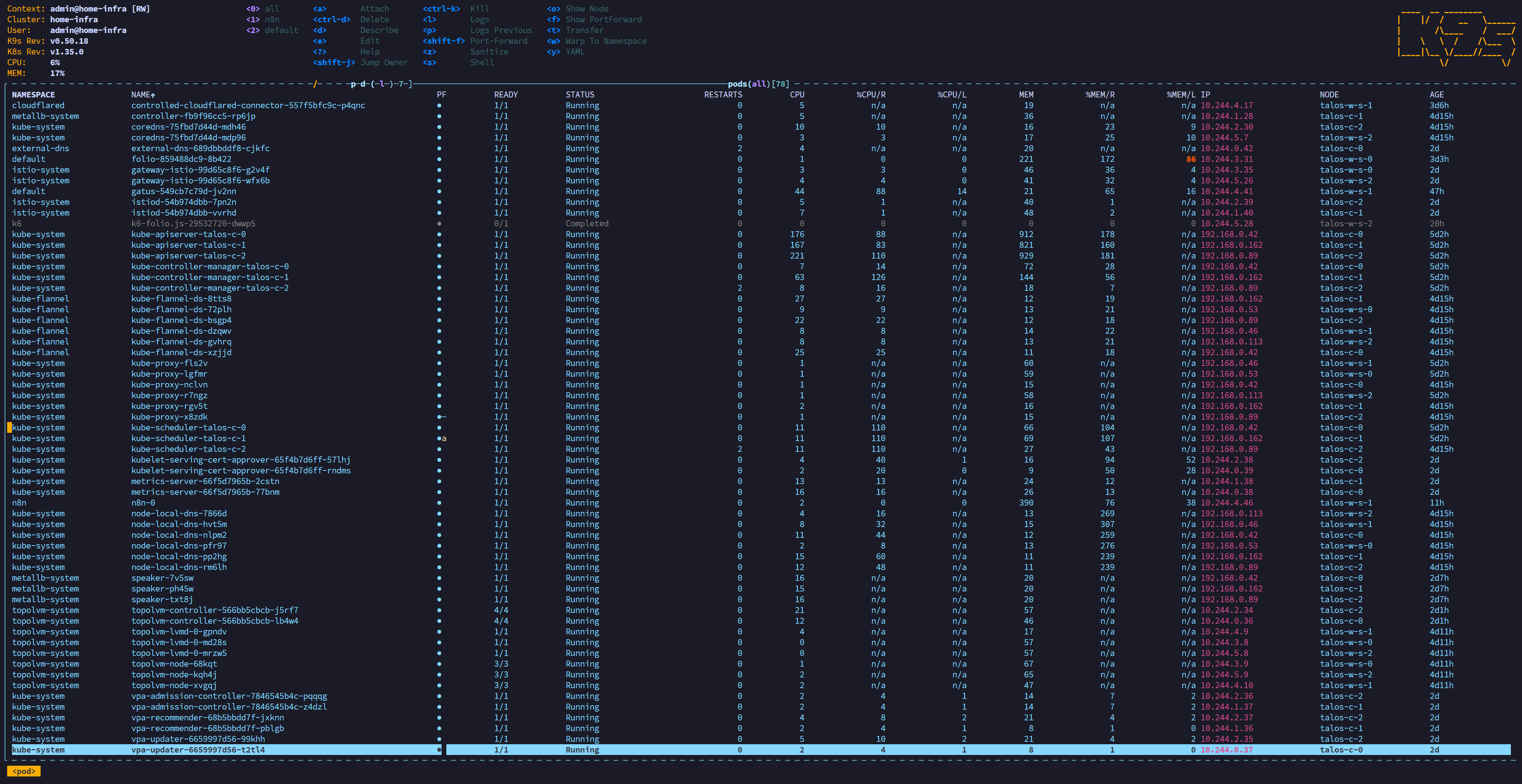Select the <1> n8n namespace shortcut
The height and width of the screenshot is (784, 1522).
pyautogui.click(x=263, y=19)
